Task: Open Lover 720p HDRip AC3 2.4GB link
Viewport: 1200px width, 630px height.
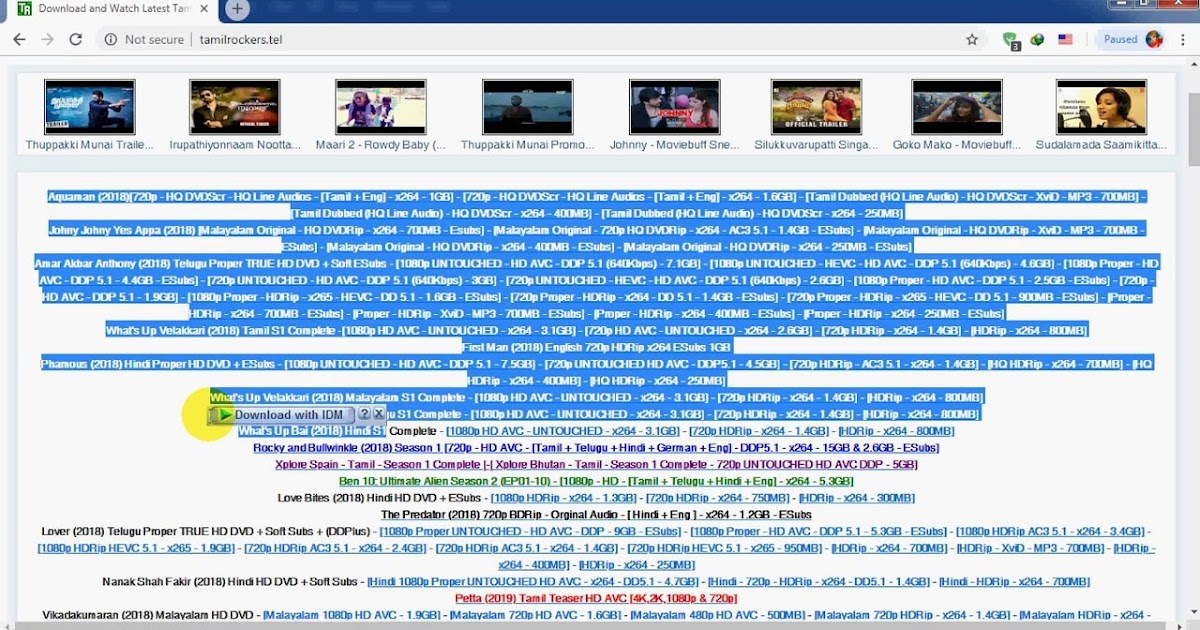Action: pos(336,548)
